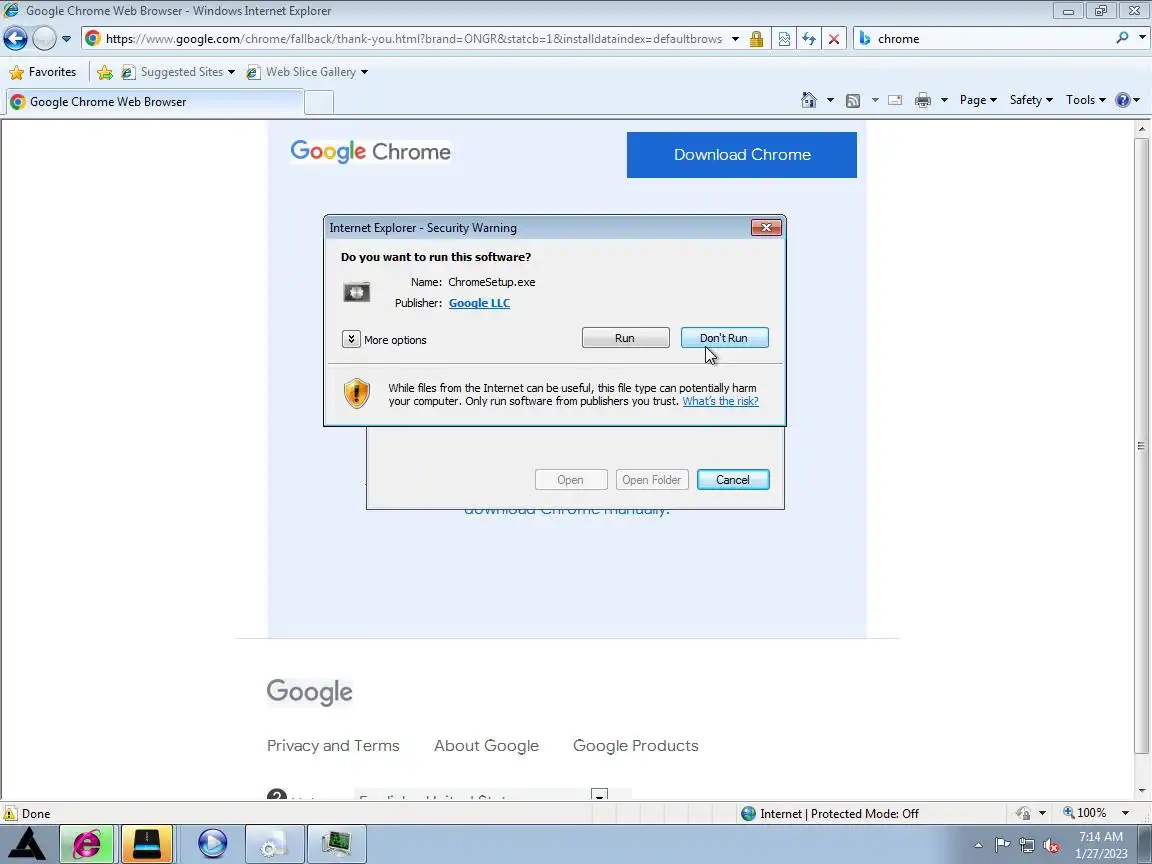Viewport: 1152px width, 864px height.
Task: Click the orange taskbar application icon
Action: click(x=147, y=843)
